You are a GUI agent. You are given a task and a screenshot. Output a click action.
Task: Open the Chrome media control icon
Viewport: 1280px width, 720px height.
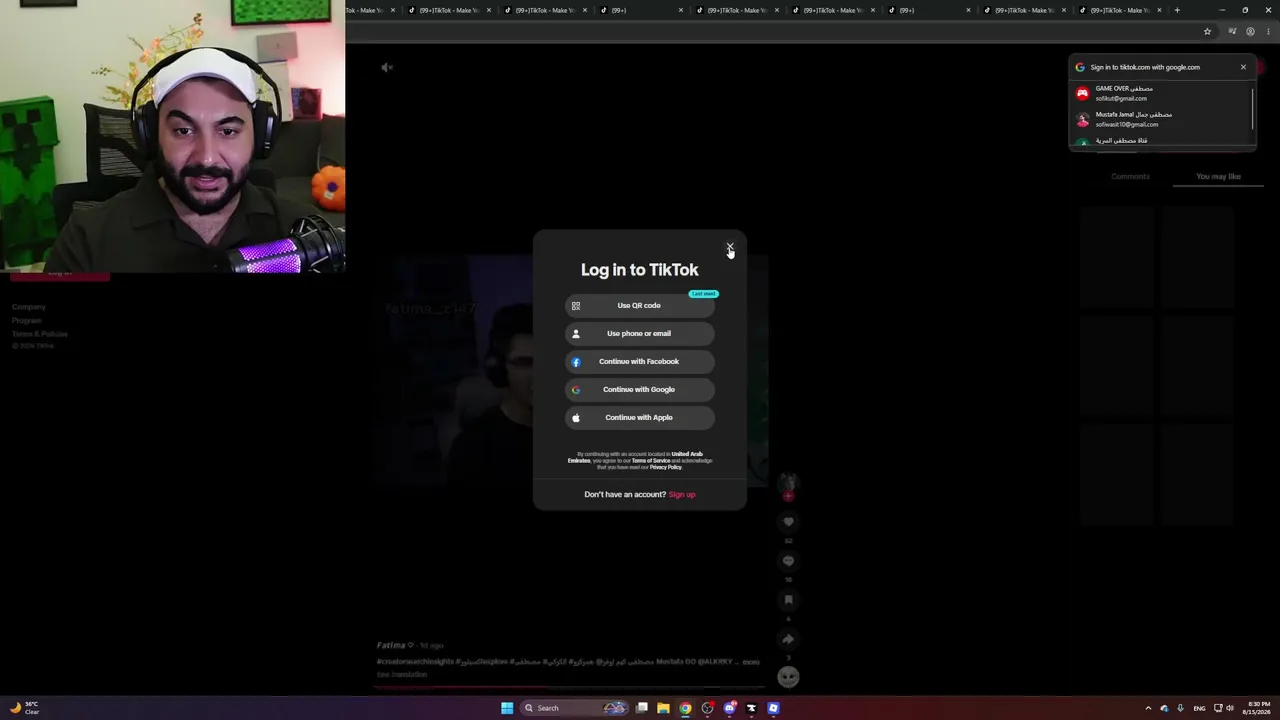pyautogui.click(x=1232, y=31)
